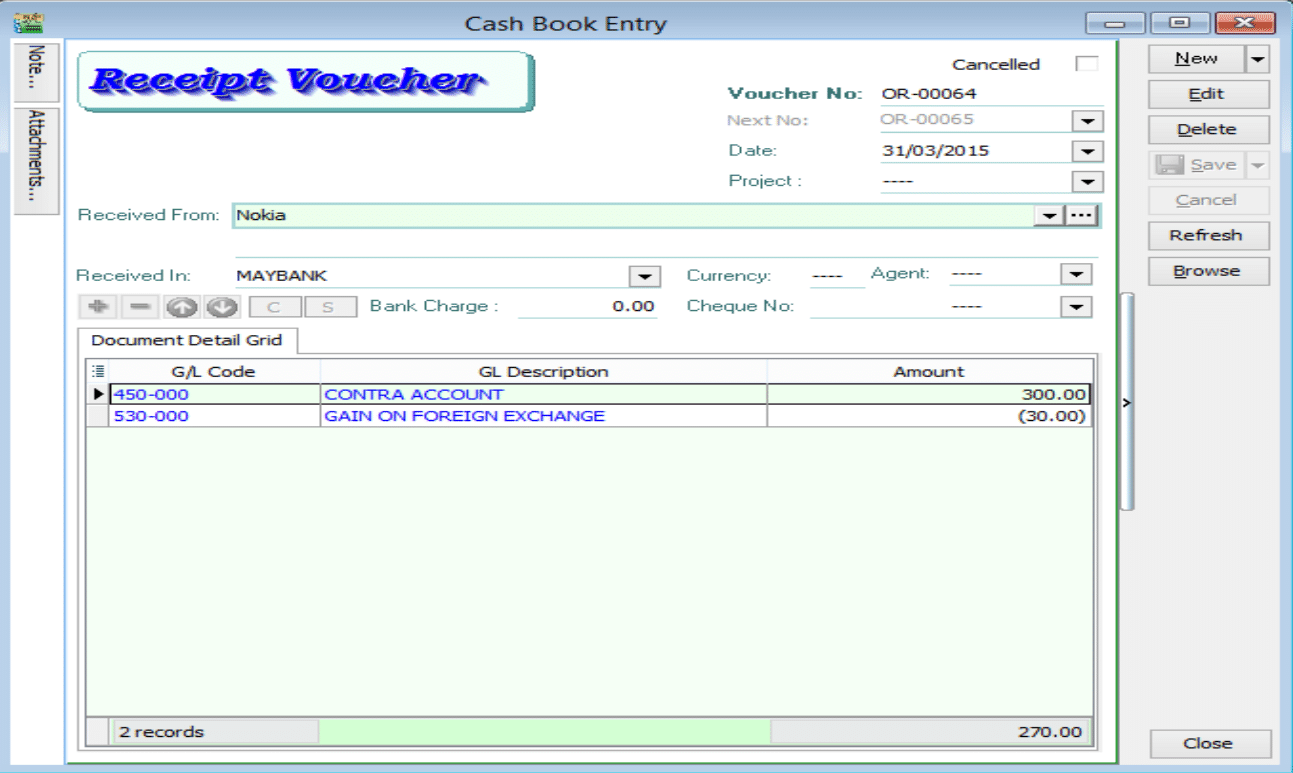
Task: Click the Bank Charge amount field
Action: point(588,306)
